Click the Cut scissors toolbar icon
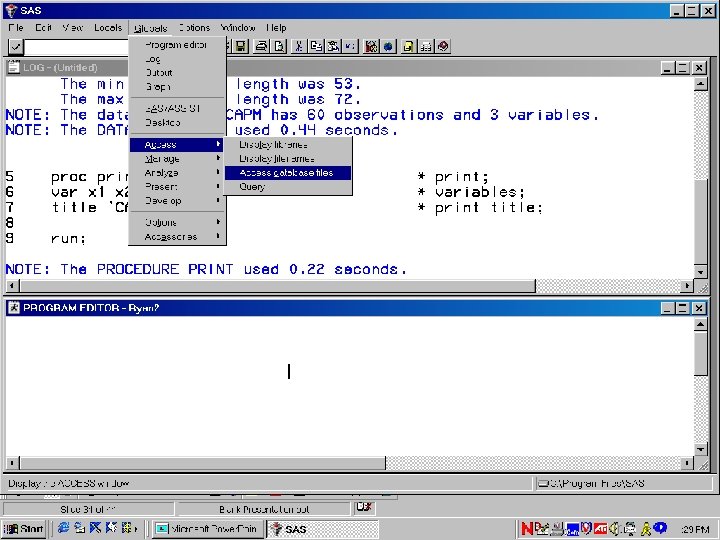This screenshot has height=540, width=720. click(298, 46)
